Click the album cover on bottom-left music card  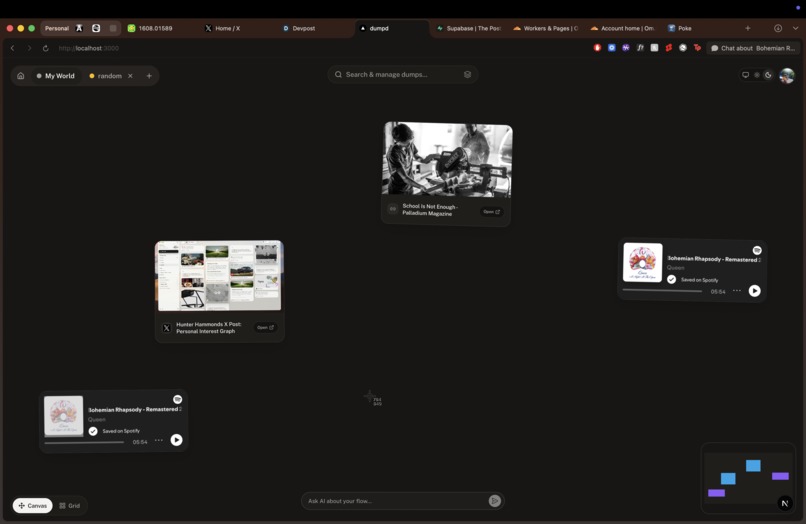64,415
